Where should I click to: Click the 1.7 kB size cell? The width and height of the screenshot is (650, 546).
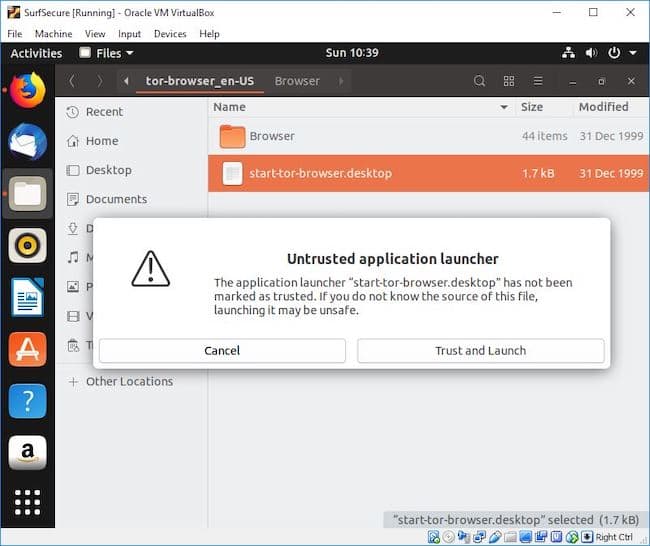[538, 173]
